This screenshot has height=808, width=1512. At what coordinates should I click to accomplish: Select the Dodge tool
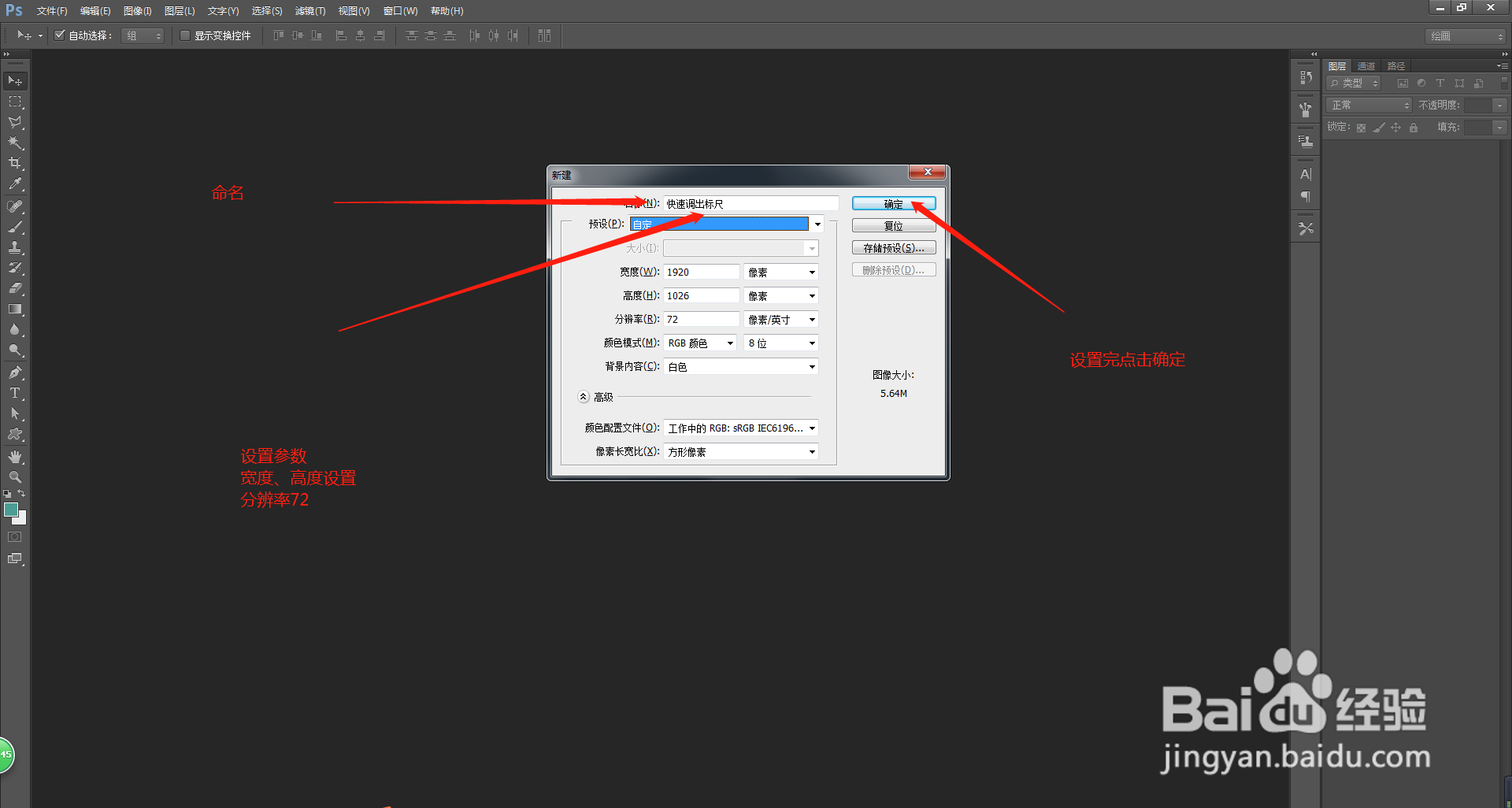click(15, 350)
